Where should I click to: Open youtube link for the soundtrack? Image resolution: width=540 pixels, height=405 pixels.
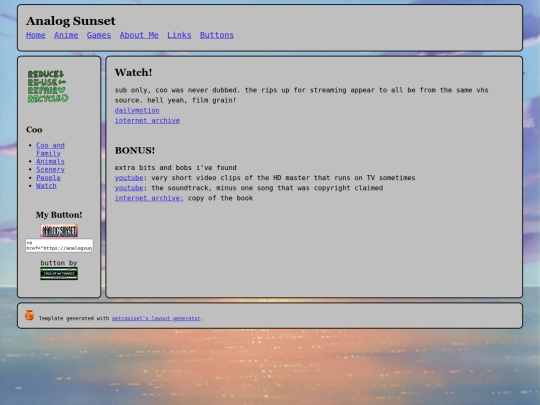point(129,188)
